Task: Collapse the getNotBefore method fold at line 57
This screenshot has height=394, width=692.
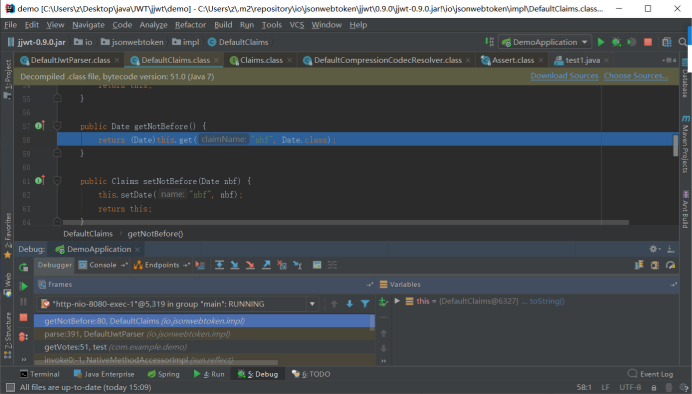Action: [x=57, y=126]
